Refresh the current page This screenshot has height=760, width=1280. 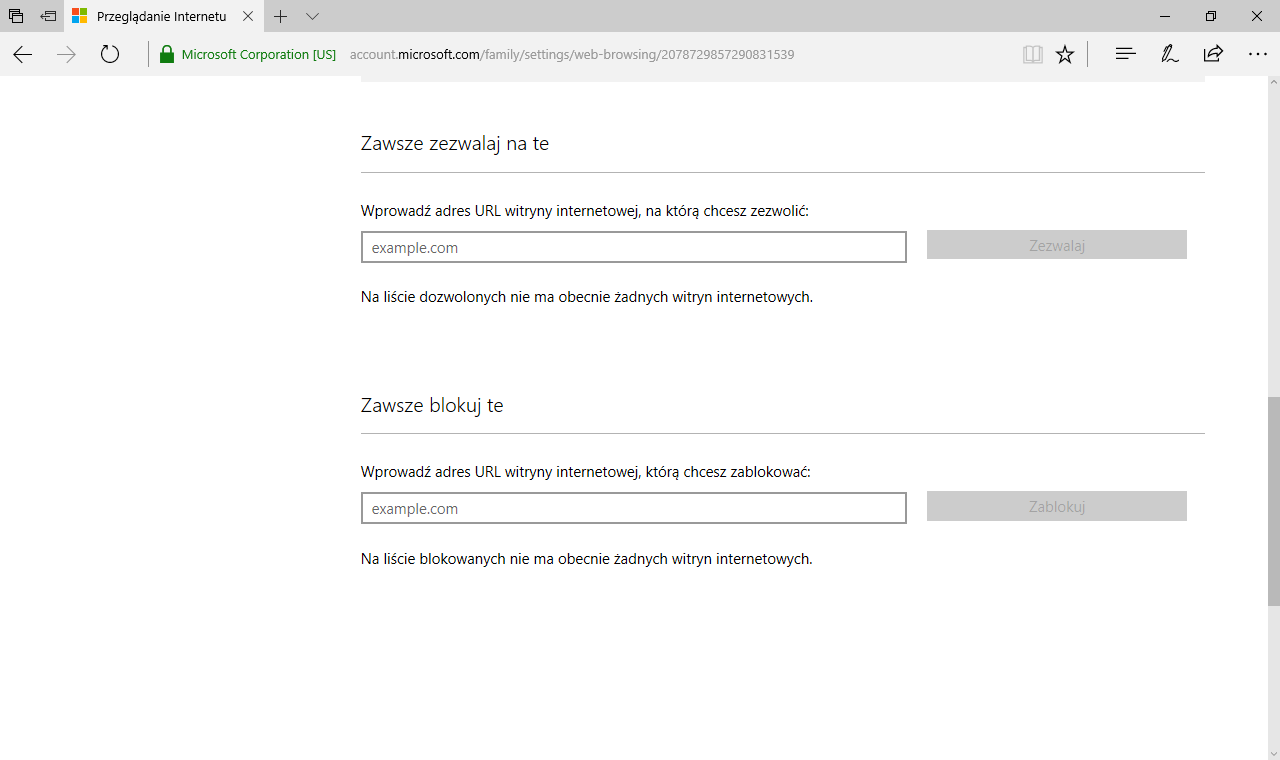coord(110,55)
